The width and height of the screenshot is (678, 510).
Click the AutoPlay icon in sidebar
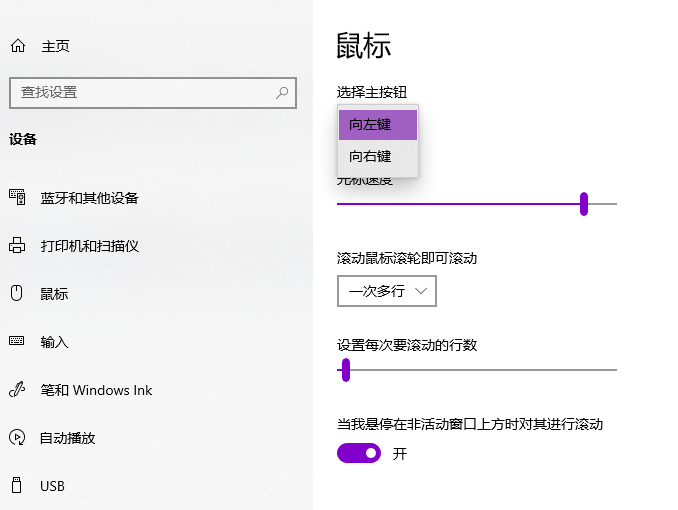click(17, 437)
